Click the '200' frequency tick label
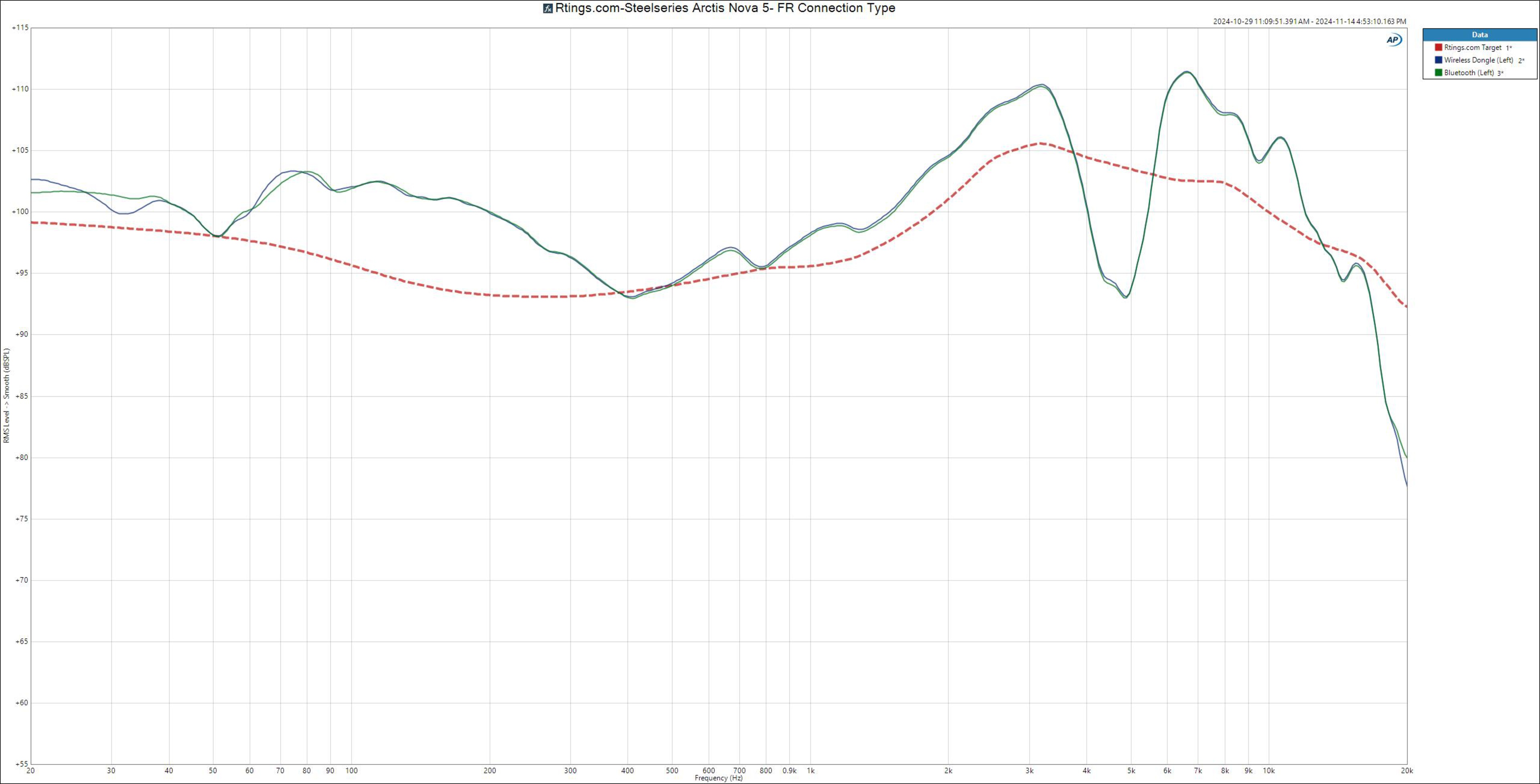The image size is (1540, 784). 490,771
